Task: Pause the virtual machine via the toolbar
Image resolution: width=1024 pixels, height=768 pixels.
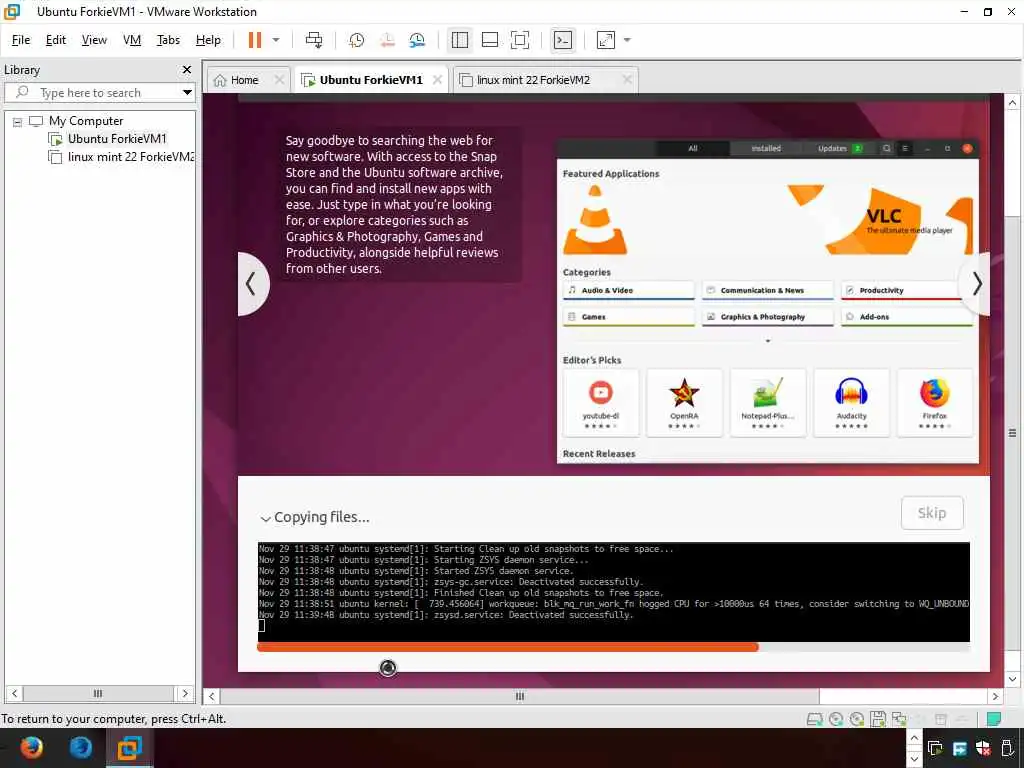Action: (255, 40)
